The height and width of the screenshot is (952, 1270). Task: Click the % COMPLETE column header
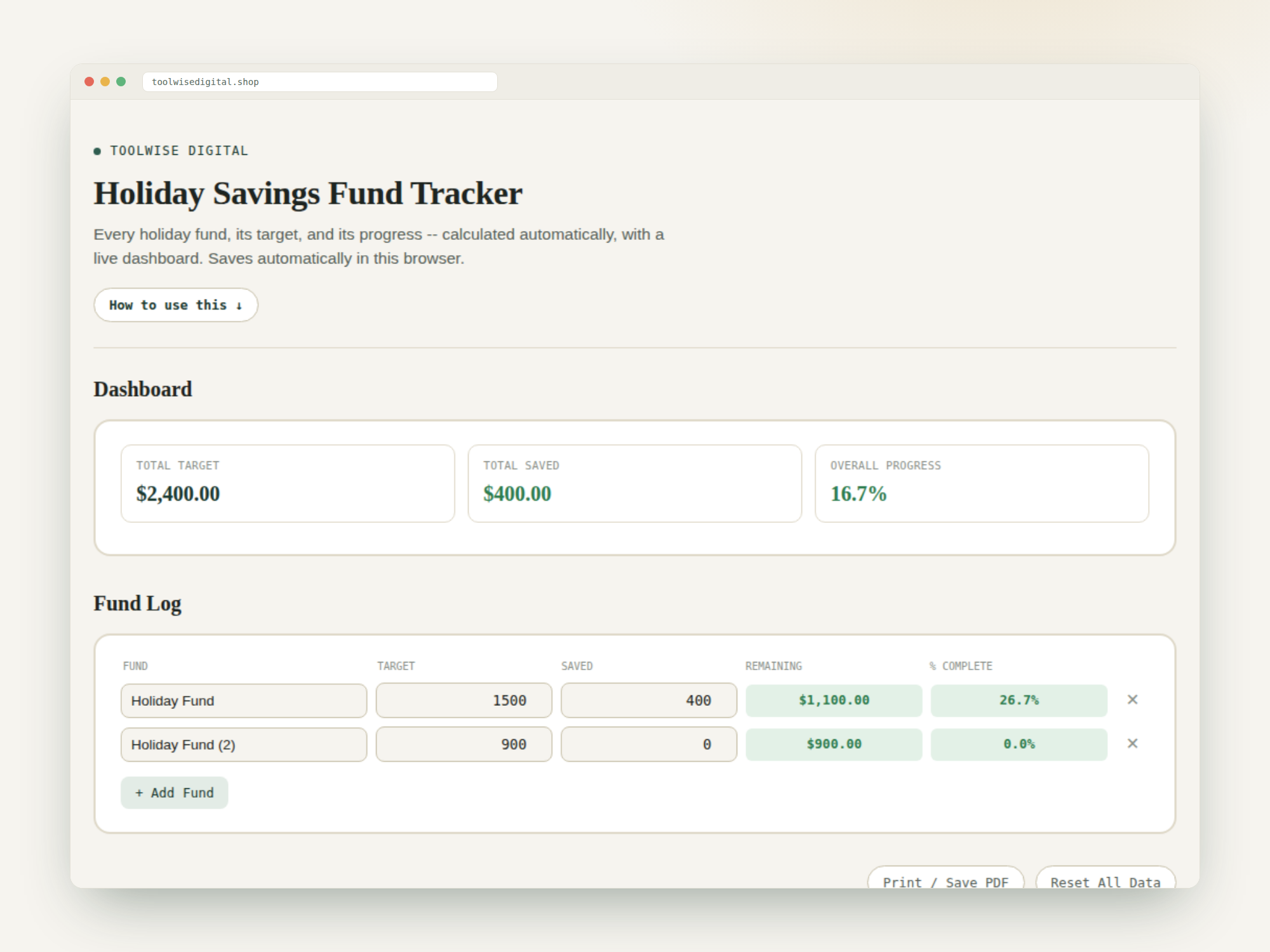coord(961,666)
